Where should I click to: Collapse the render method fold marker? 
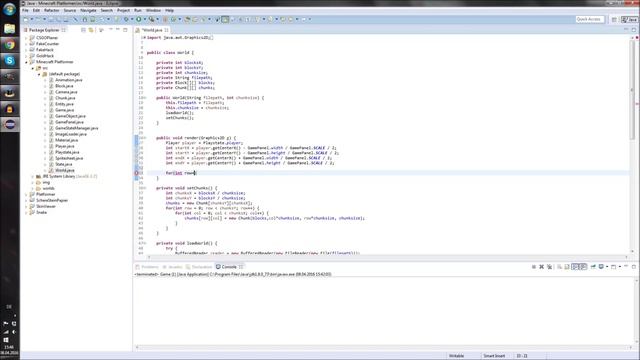click(144, 138)
